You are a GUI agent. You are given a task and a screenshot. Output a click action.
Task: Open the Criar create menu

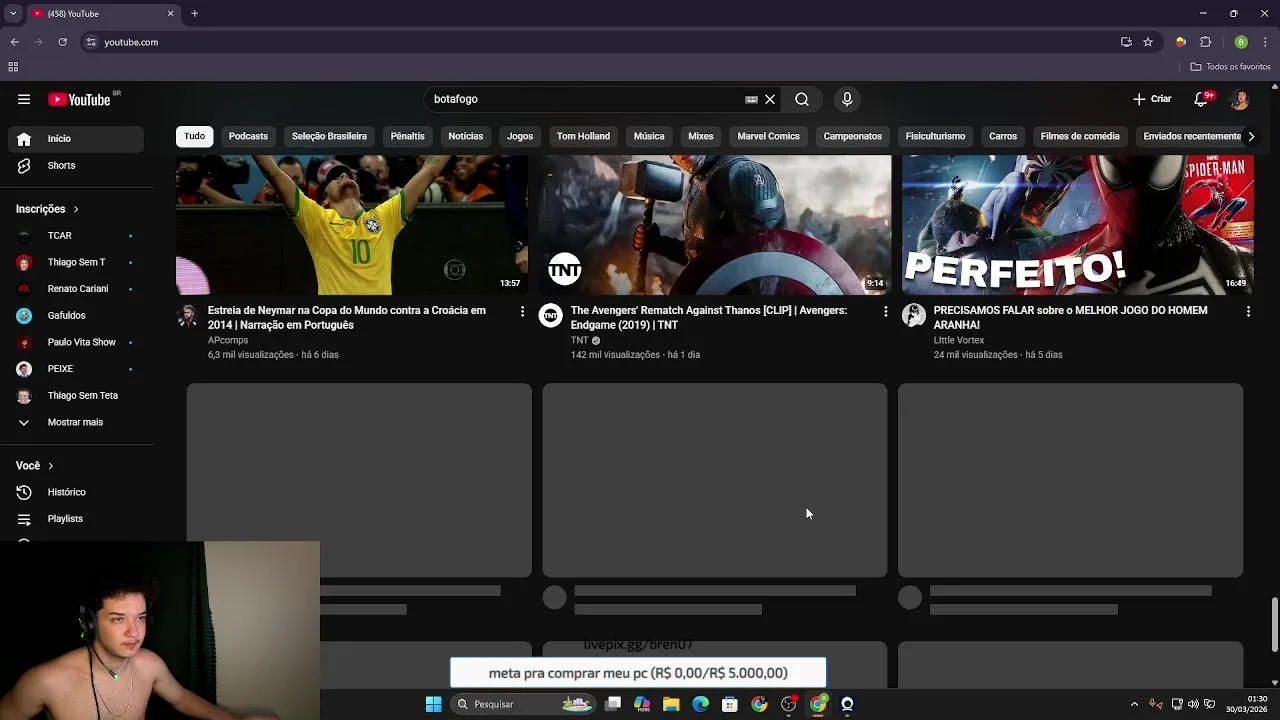tap(1152, 99)
